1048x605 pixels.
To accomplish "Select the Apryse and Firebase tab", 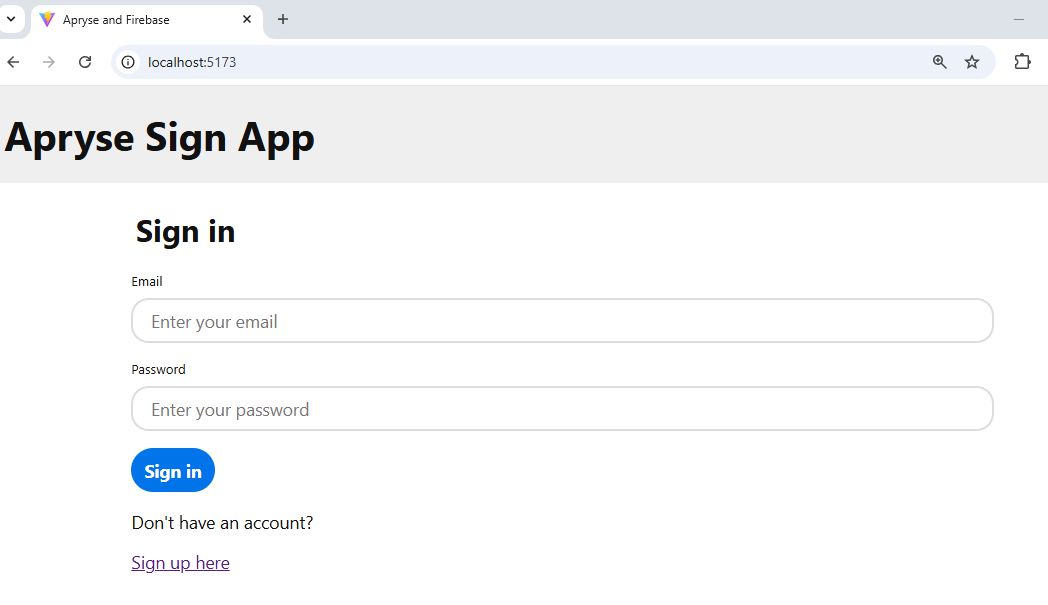I will 147,20.
